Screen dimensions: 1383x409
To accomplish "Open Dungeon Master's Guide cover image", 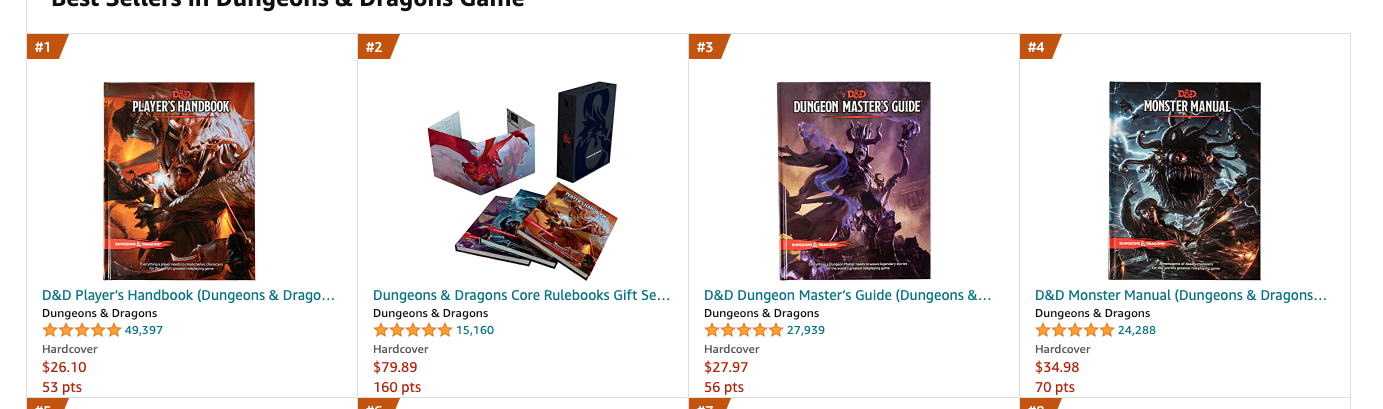I will [x=854, y=181].
